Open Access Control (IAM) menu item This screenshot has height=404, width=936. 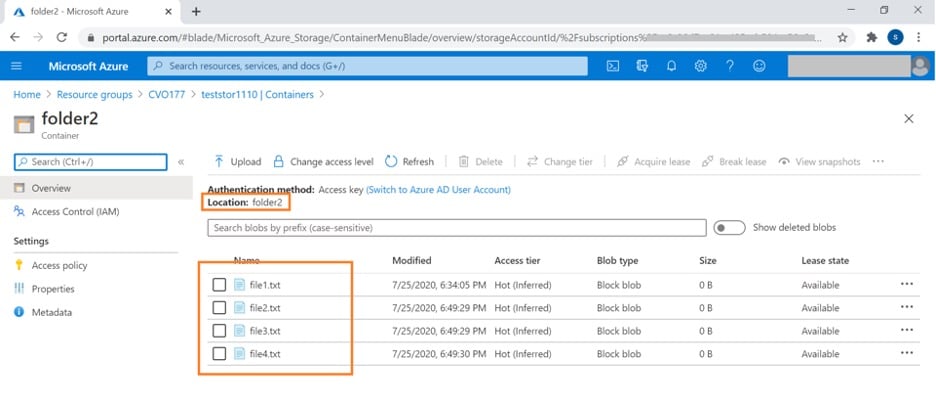[75, 211]
